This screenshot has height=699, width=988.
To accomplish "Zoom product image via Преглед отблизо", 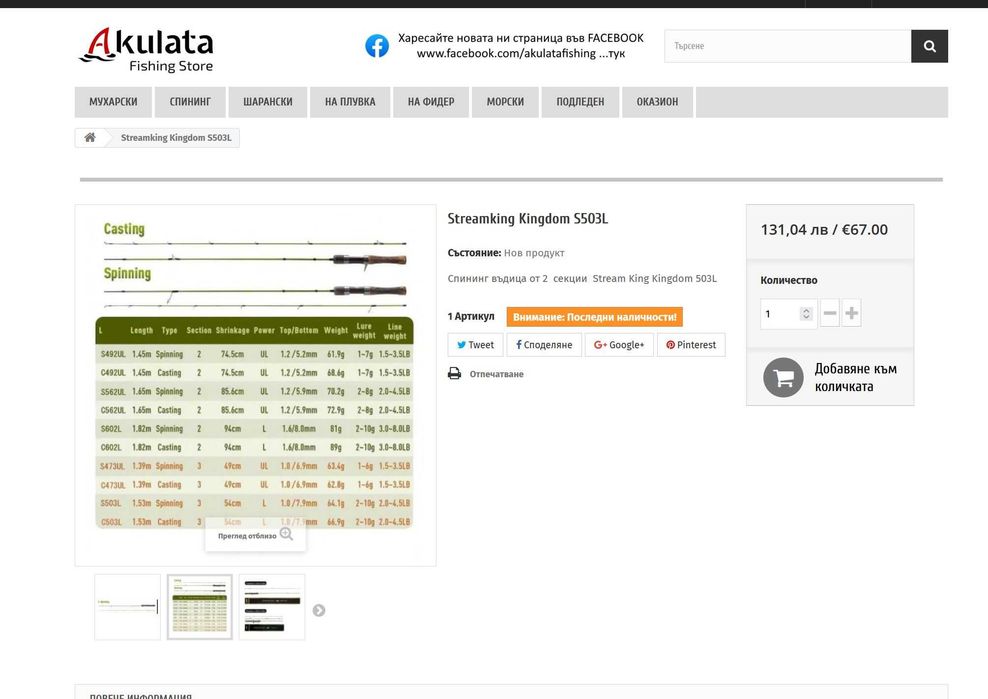I will [255, 535].
